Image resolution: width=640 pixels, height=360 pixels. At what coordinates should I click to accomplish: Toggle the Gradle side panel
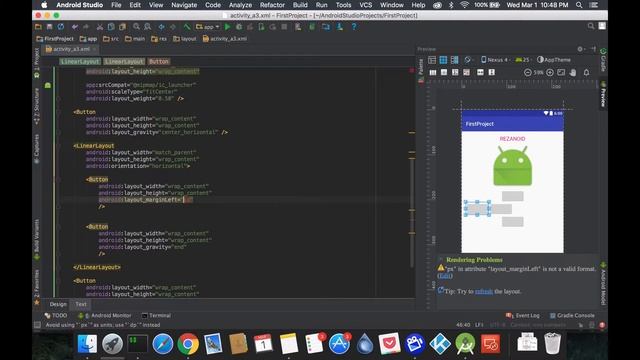(x=603, y=60)
